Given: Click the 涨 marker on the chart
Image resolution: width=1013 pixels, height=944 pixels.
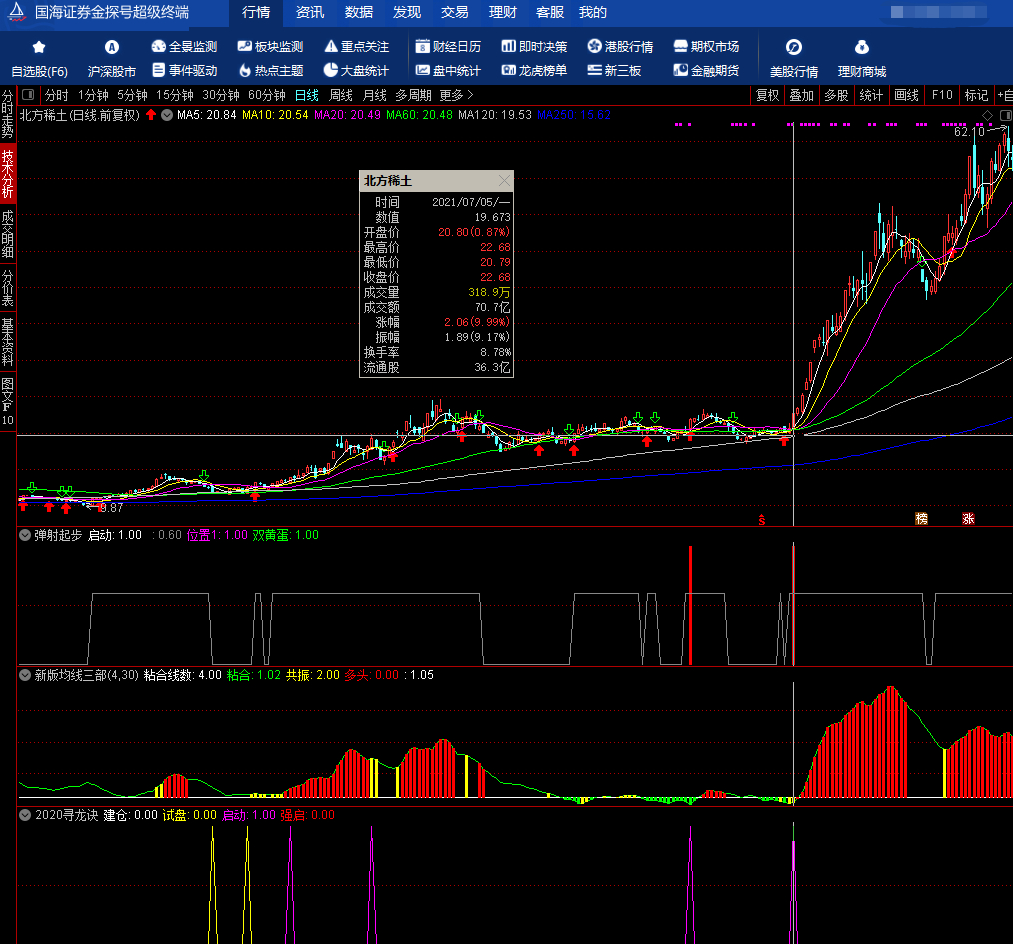Looking at the screenshot, I should [x=968, y=519].
